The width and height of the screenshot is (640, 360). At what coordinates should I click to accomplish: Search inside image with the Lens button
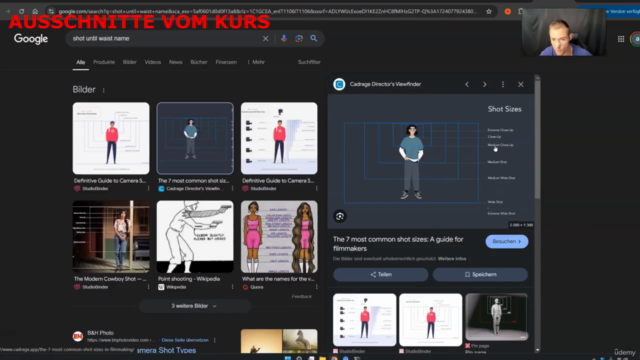click(x=340, y=216)
